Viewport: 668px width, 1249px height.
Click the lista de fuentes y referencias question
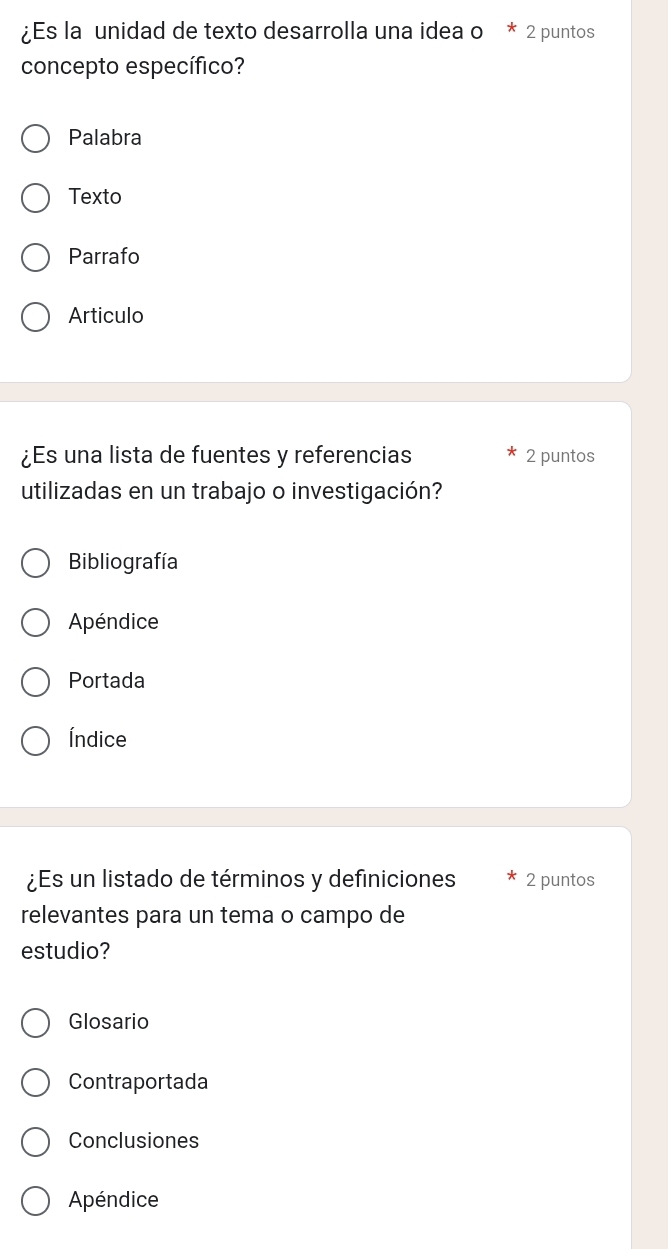[x=231, y=473]
